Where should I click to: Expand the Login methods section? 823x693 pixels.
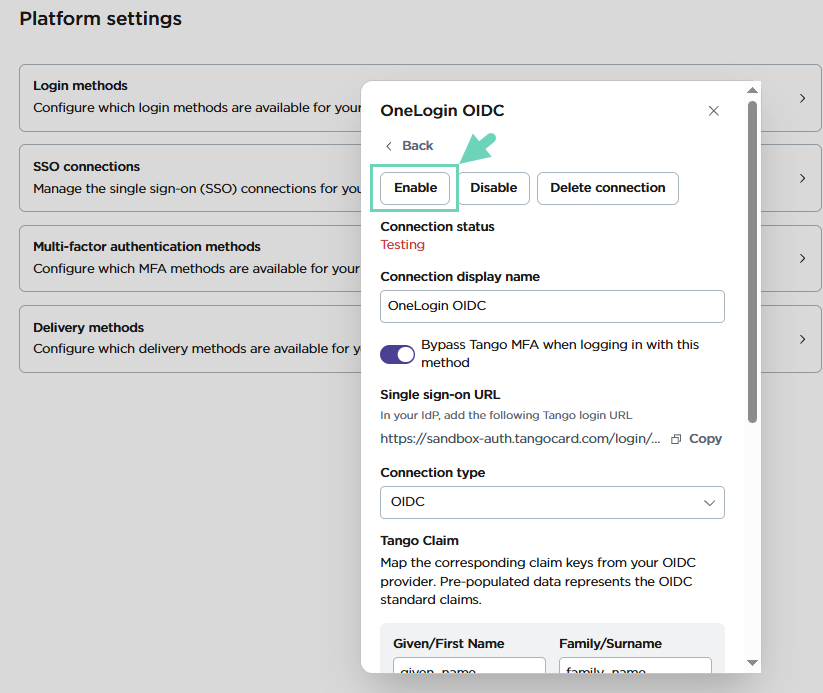click(802, 98)
